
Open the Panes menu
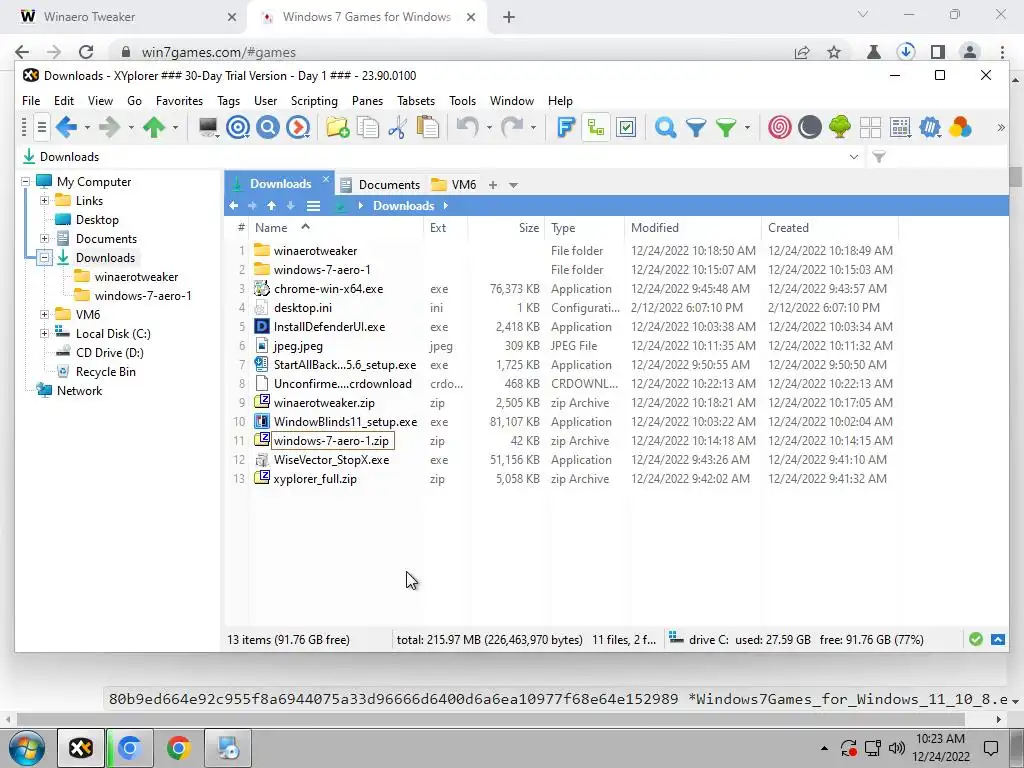tap(368, 101)
